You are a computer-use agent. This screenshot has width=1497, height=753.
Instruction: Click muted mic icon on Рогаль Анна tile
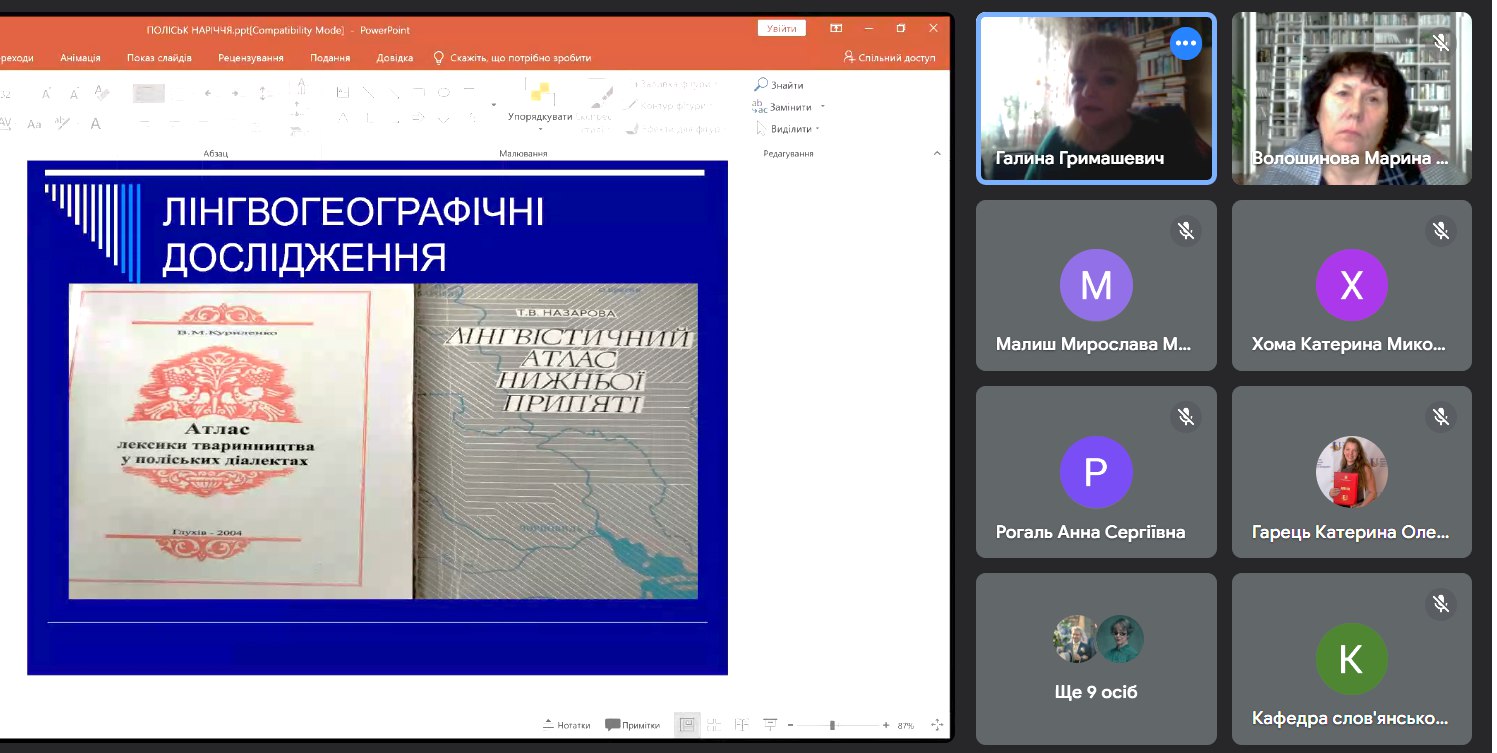[x=1186, y=417]
